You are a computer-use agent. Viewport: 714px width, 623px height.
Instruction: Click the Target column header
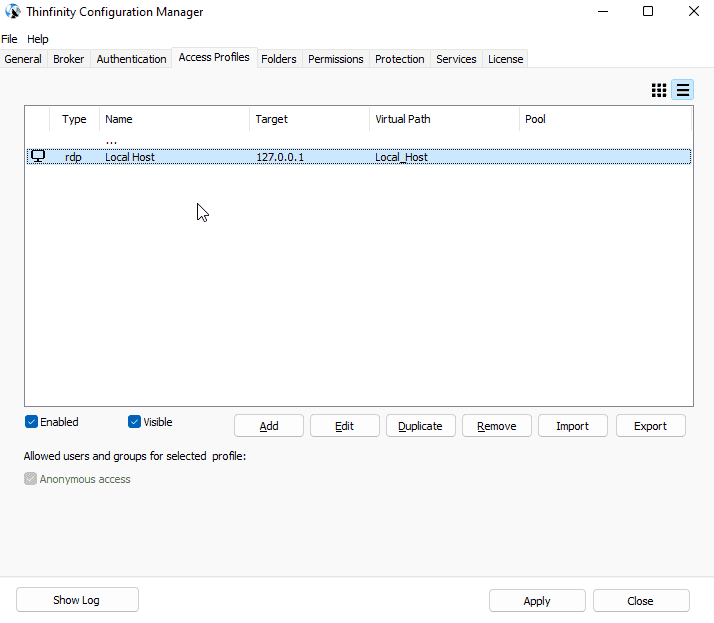[310, 119]
